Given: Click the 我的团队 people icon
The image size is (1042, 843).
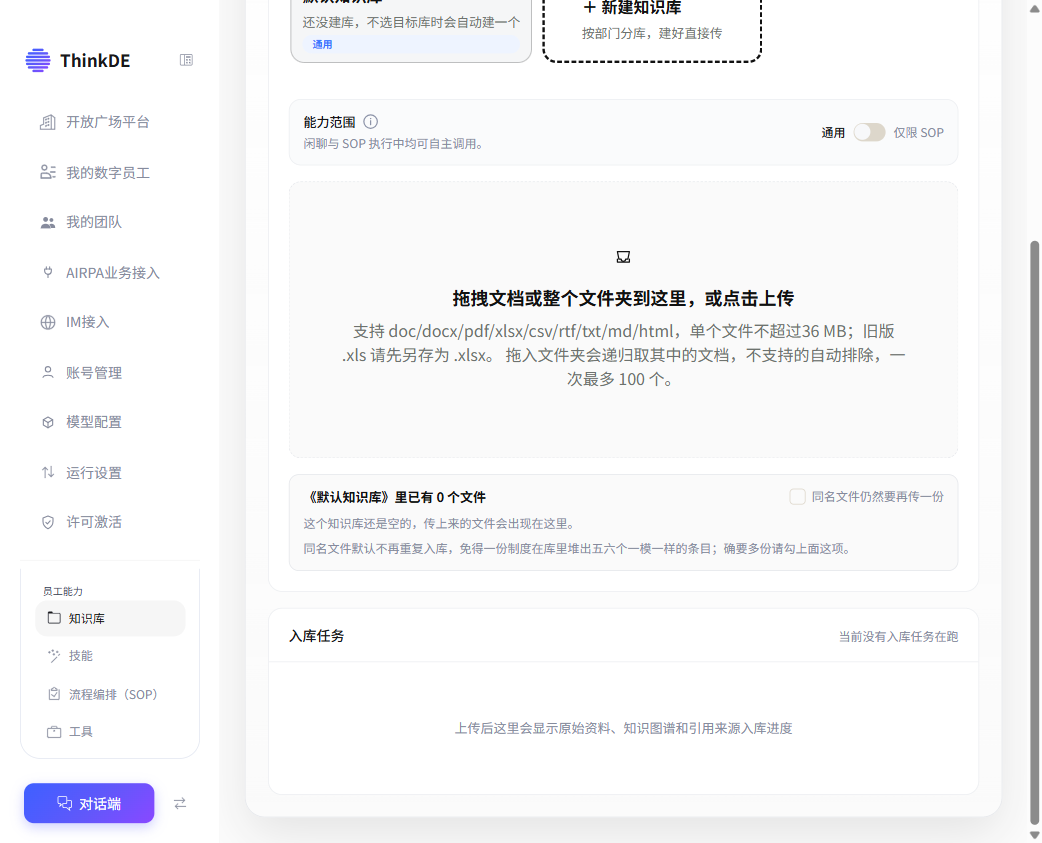Looking at the screenshot, I should pyautogui.click(x=48, y=223).
